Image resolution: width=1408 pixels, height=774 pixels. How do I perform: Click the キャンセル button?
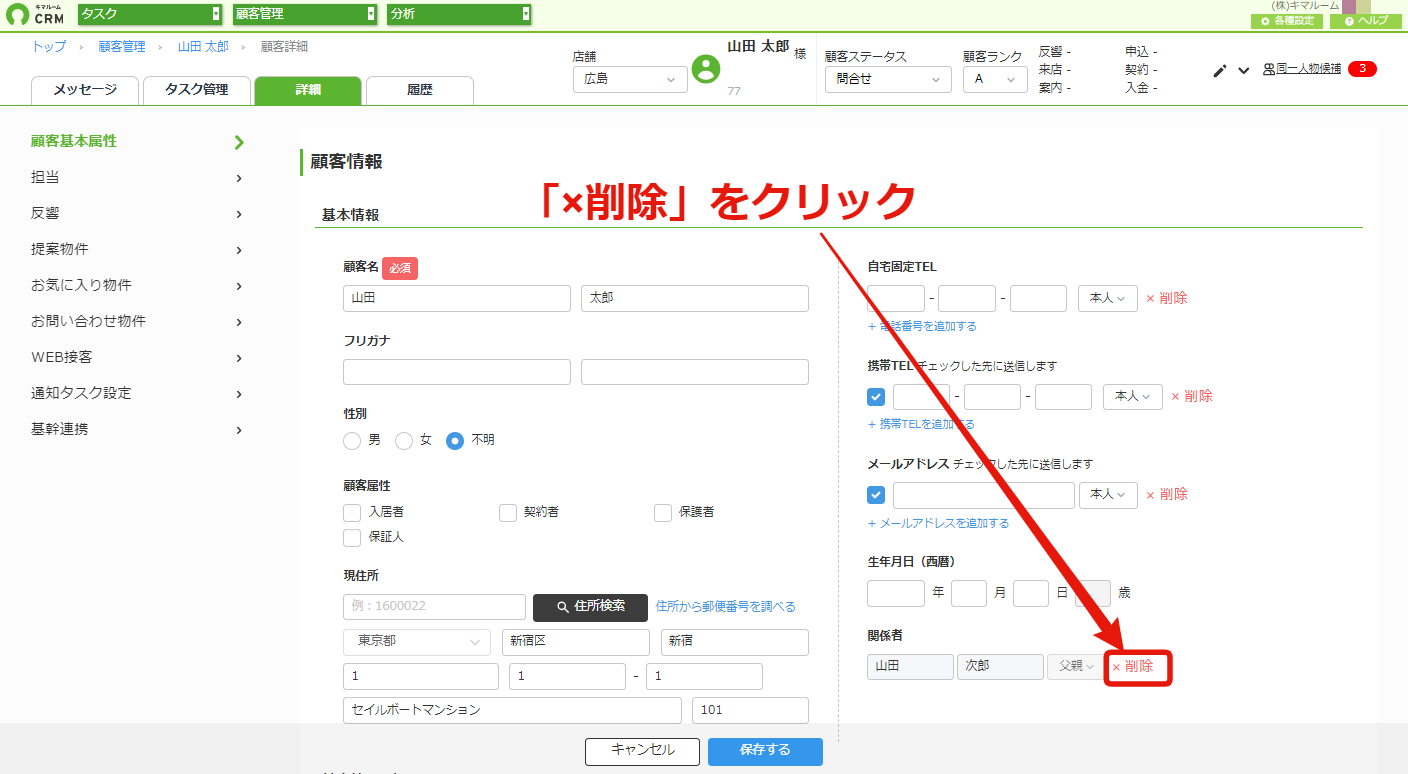(x=643, y=751)
